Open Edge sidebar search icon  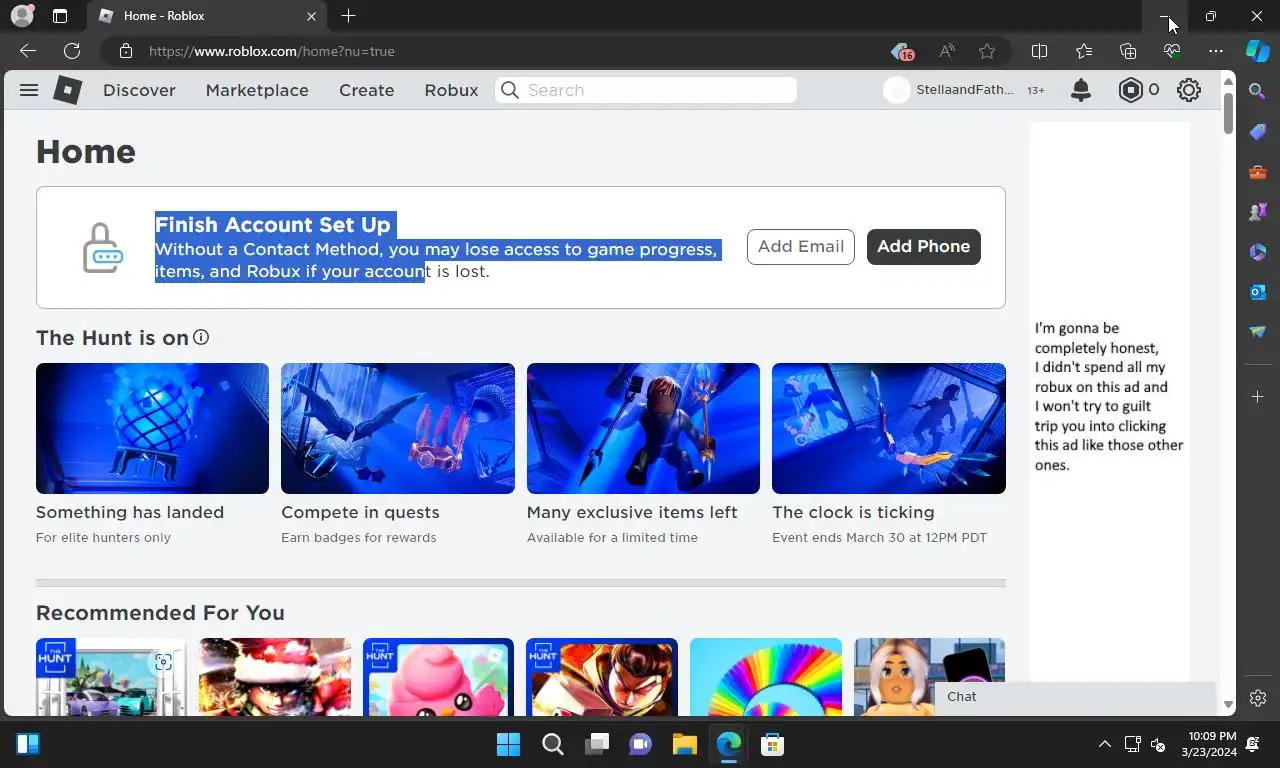[1258, 91]
